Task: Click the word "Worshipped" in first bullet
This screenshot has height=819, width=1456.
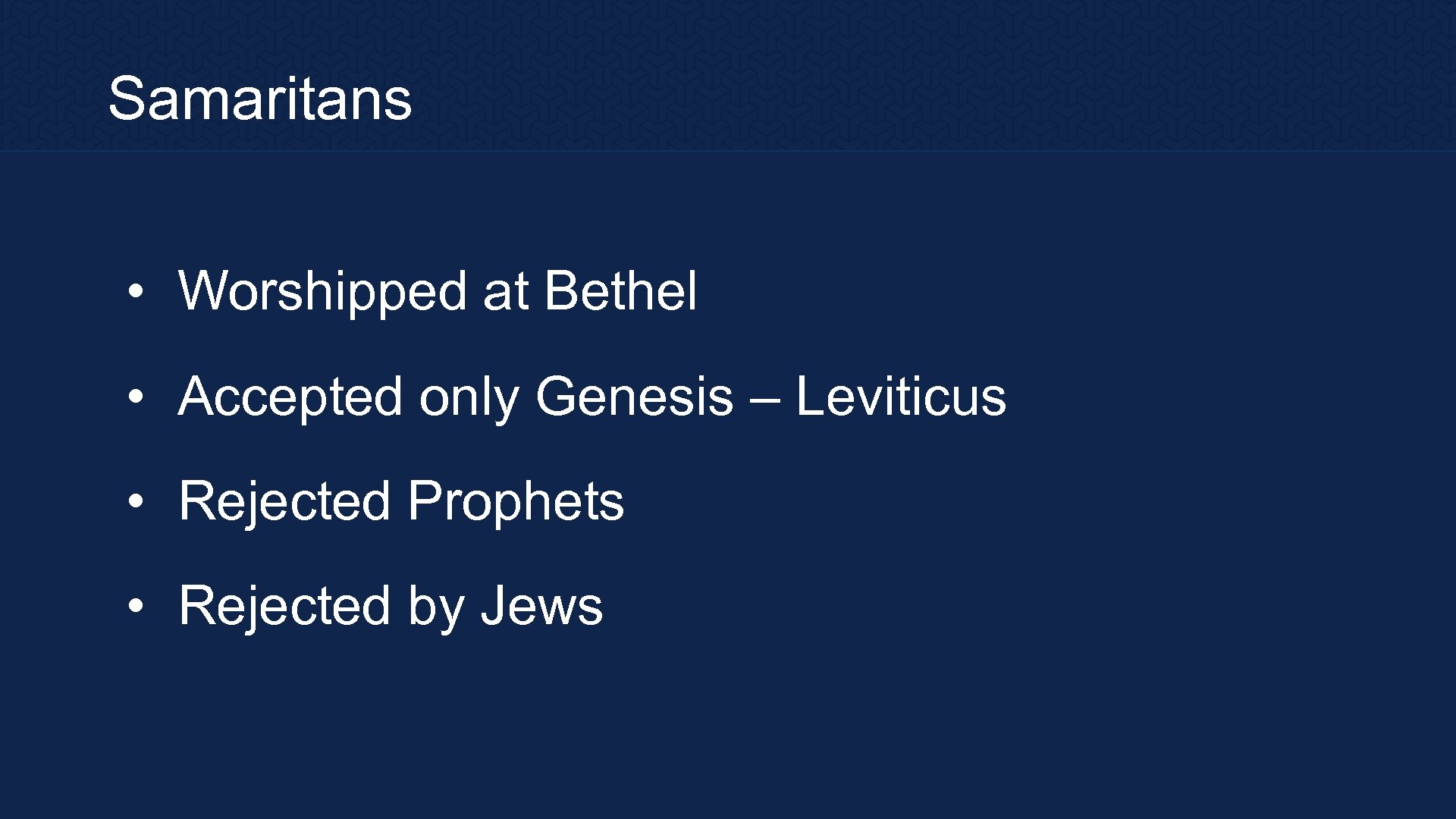Action: point(322,291)
